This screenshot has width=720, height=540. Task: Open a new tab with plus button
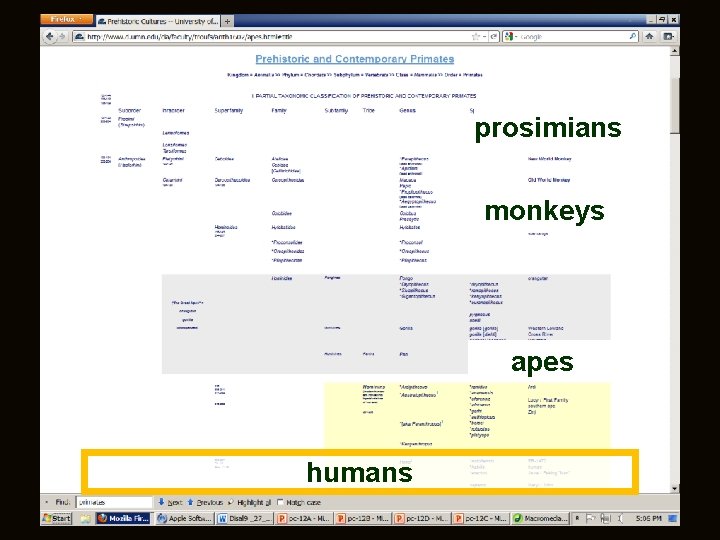[x=227, y=21]
